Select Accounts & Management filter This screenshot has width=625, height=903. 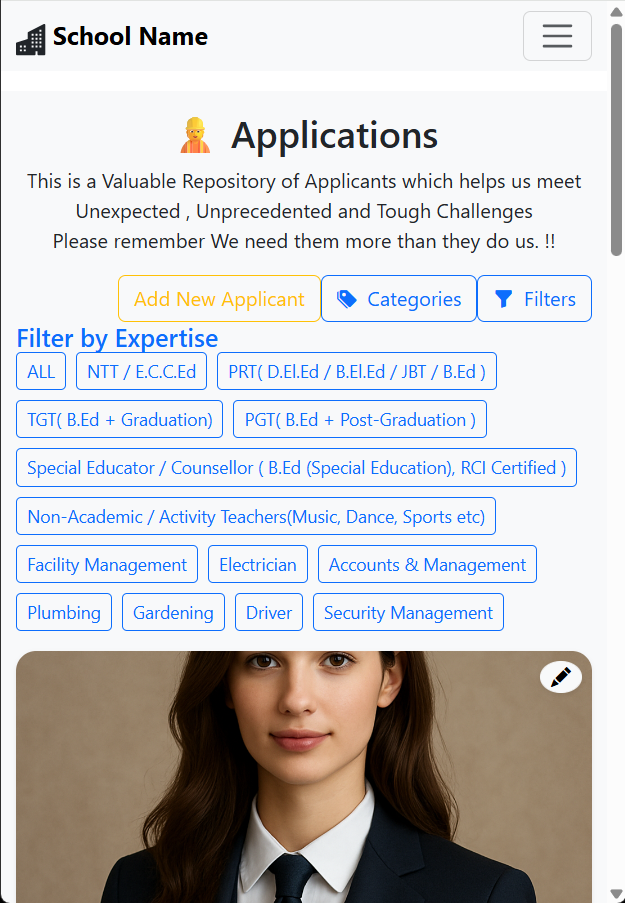[x=427, y=565]
